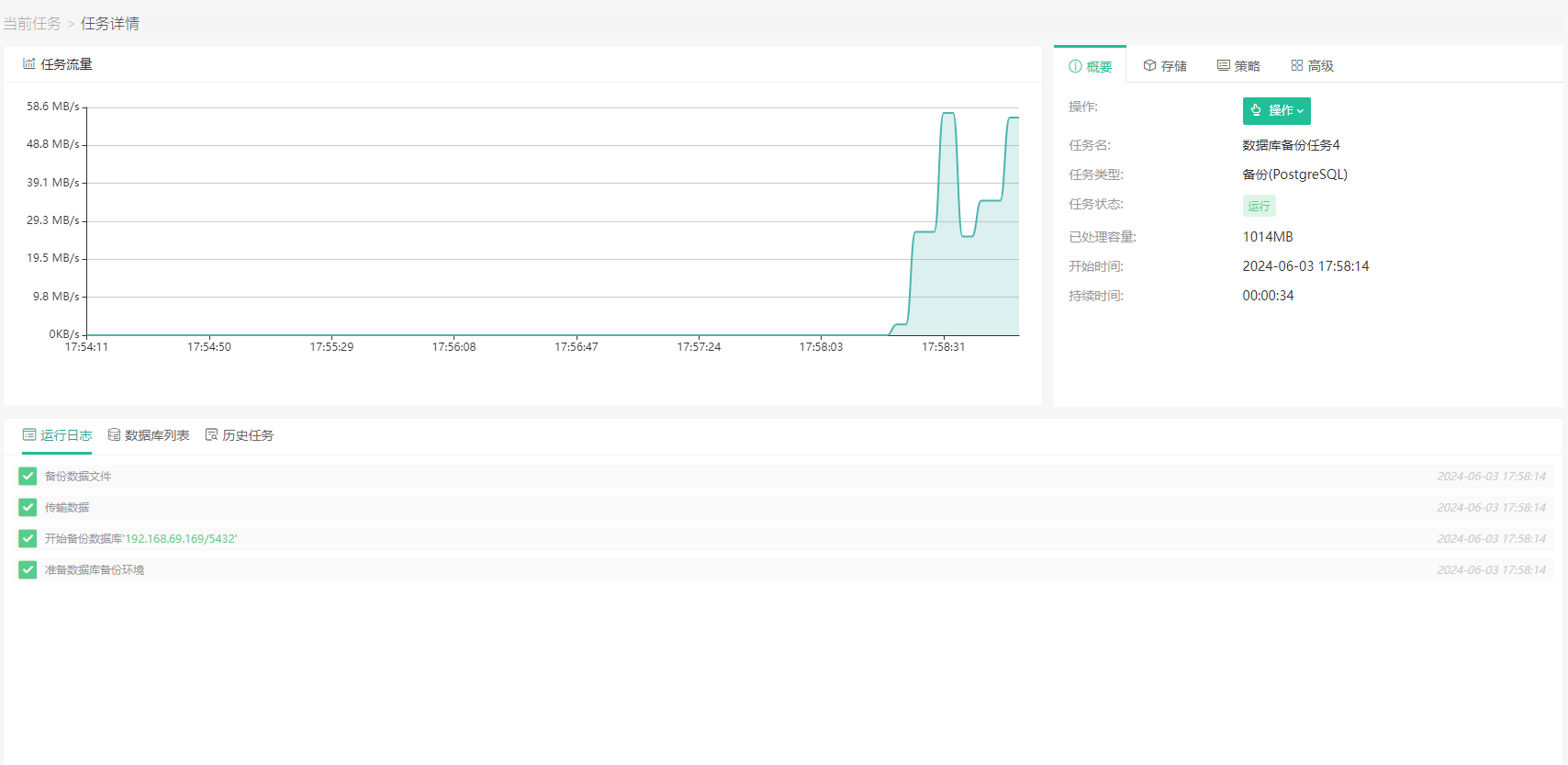This screenshot has width=1568, height=765.
Task: Click the 192.168.69.169/5432 database address
Action: click(181, 539)
